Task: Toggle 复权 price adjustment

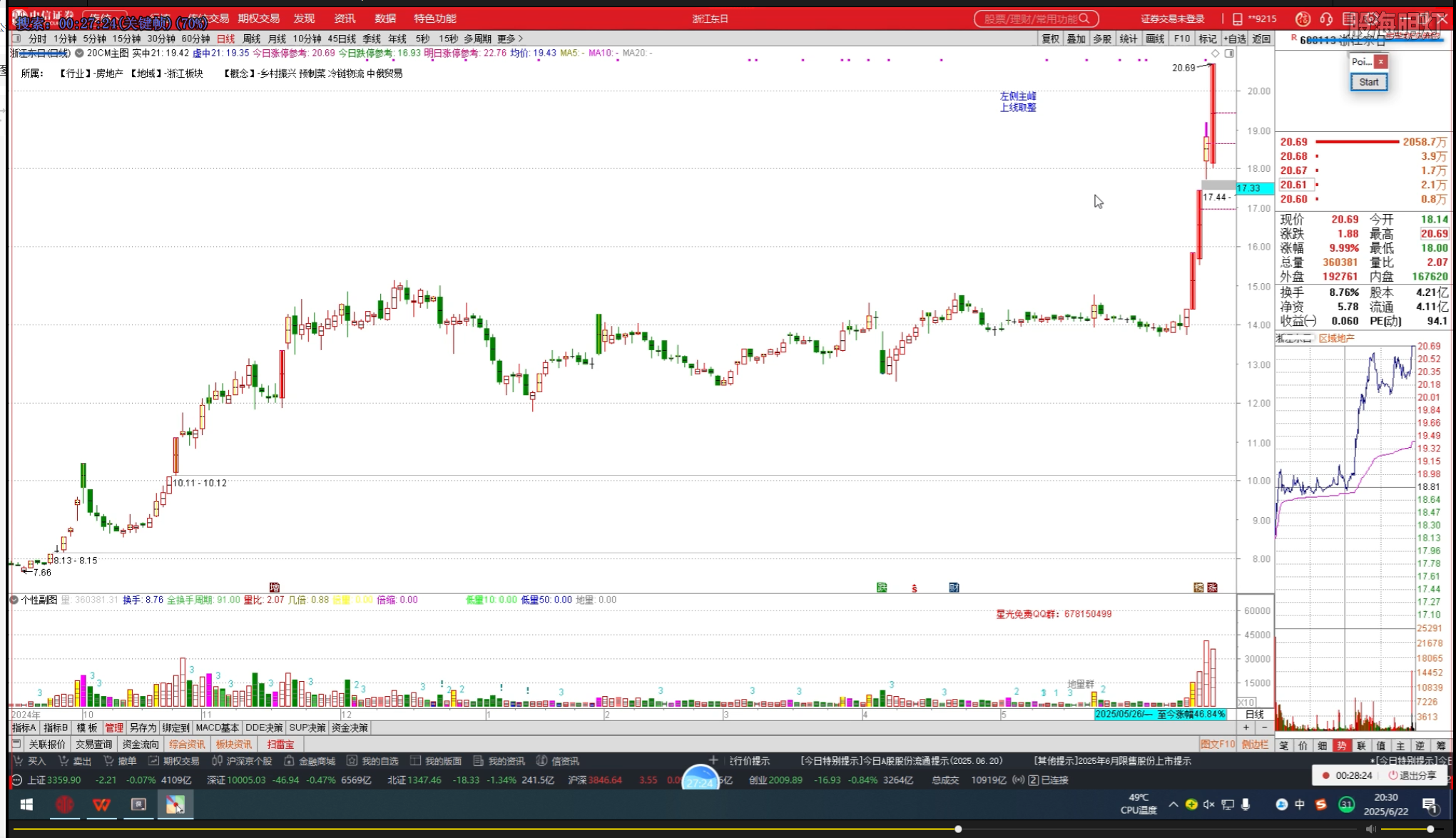Action: pyautogui.click(x=1051, y=39)
